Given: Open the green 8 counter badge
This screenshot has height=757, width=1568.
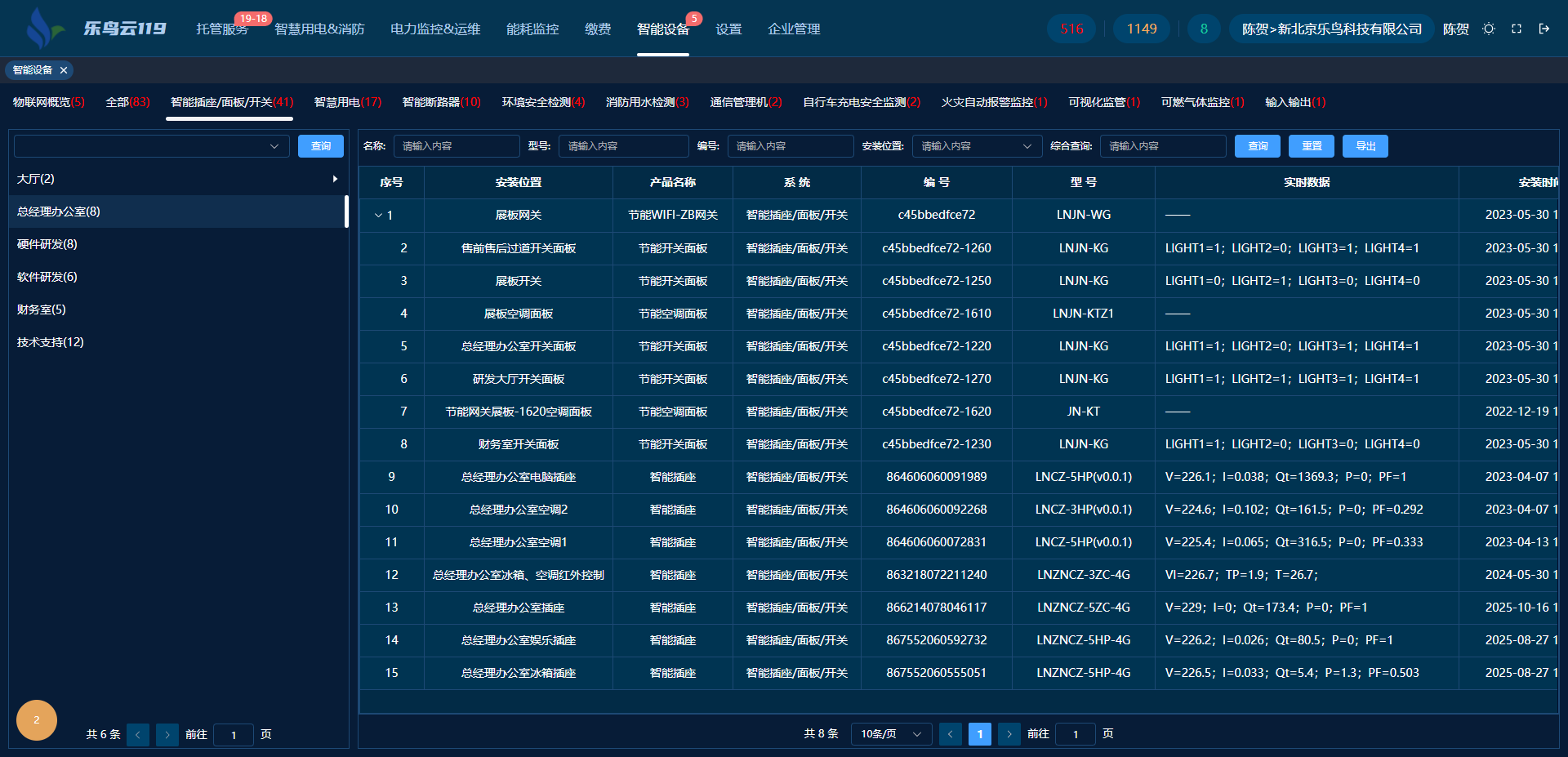Looking at the screenshot, I should tap(1204, 29).
